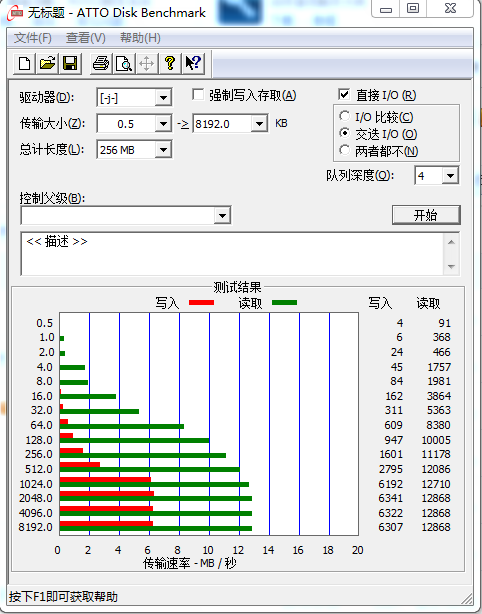
Task: Click the 开始 start button
Action: point(426,215)
